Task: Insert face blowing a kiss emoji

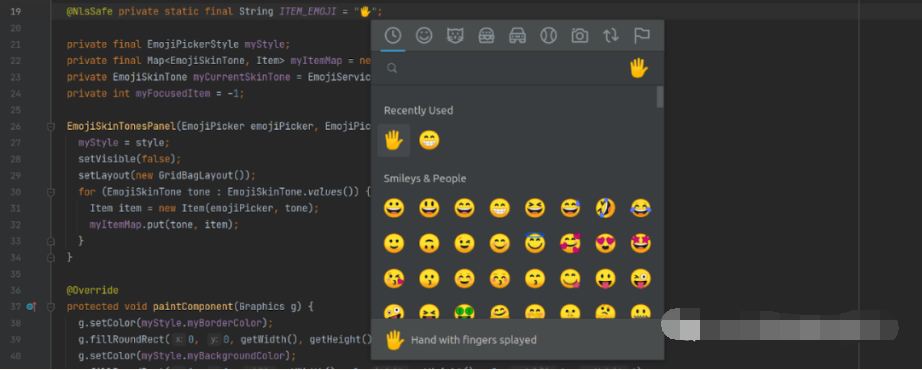Action: pos(394,279)
